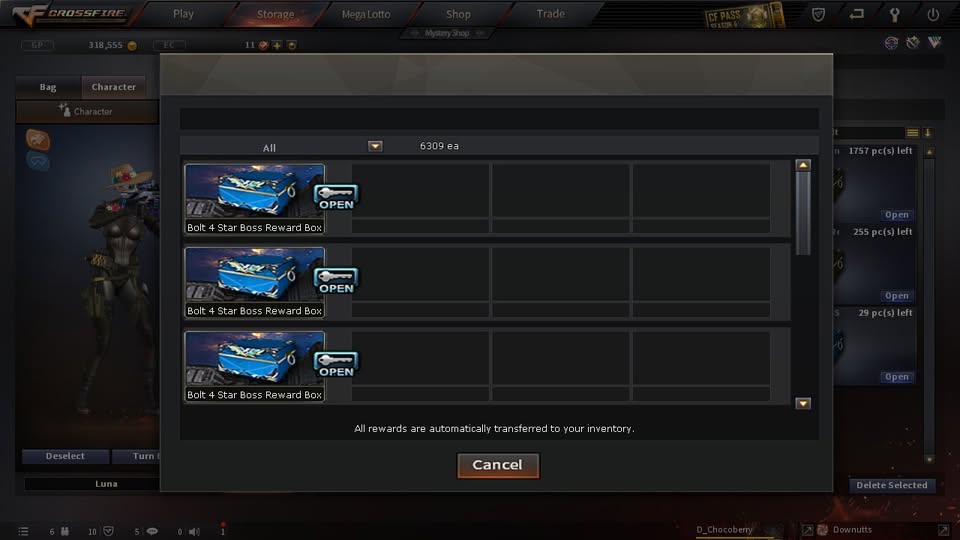
Task: Click the scroll down arrow in reward list
Action: click(x=803, y=403)
